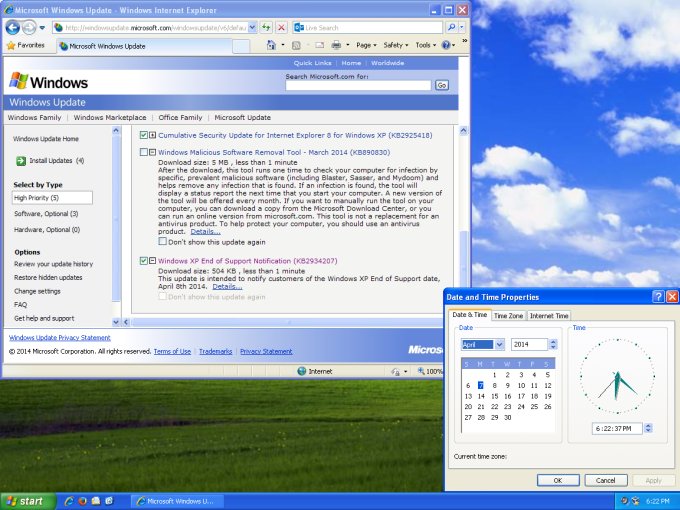Open the Windows Marketplace link

110,118
